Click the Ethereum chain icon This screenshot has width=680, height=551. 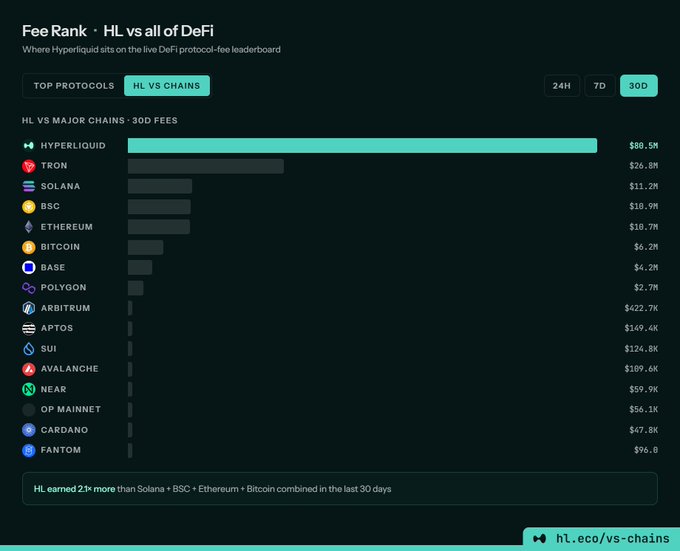29,227
